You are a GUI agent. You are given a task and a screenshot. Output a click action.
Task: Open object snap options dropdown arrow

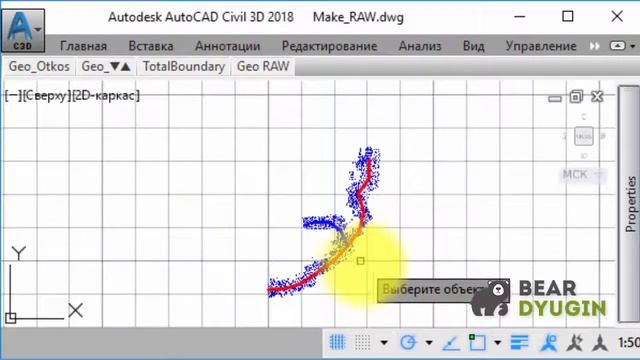(x=498, y=343)
